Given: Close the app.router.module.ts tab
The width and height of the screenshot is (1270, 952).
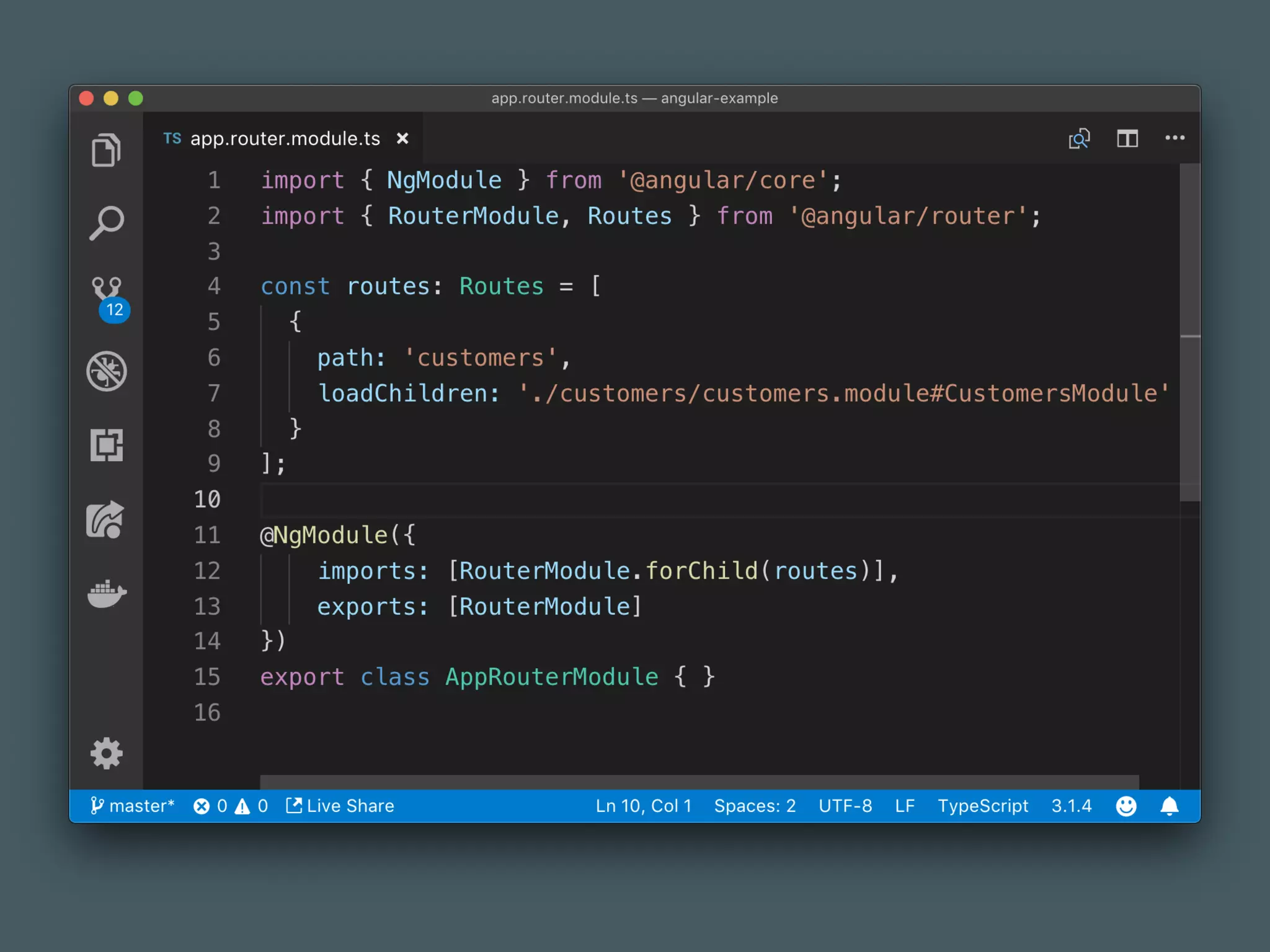Looking at the screenshot, I should coord(402,138).
